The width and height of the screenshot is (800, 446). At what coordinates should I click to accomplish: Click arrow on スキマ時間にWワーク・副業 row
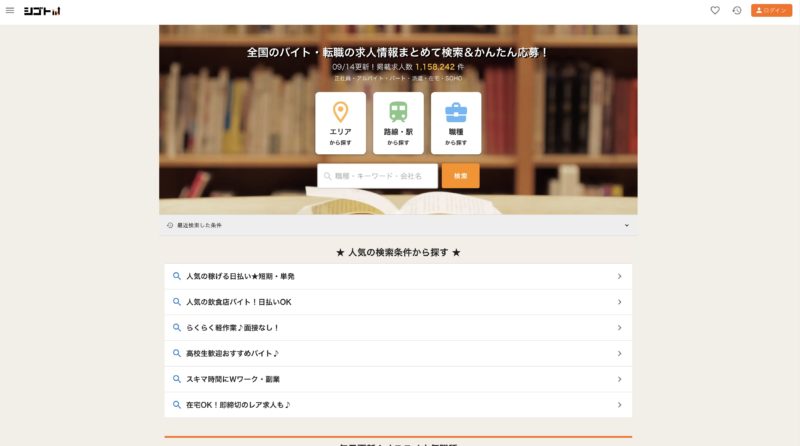(x=619, y=379)
